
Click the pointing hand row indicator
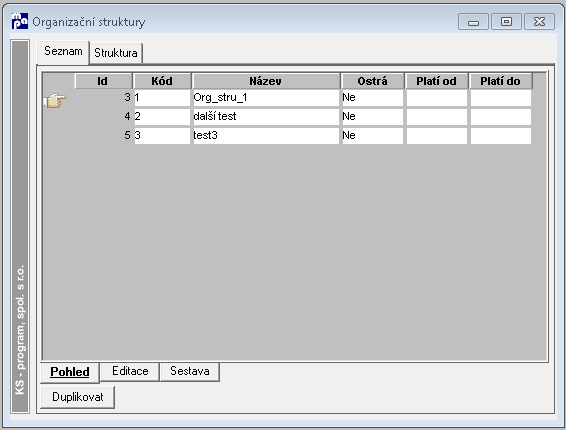55,100
